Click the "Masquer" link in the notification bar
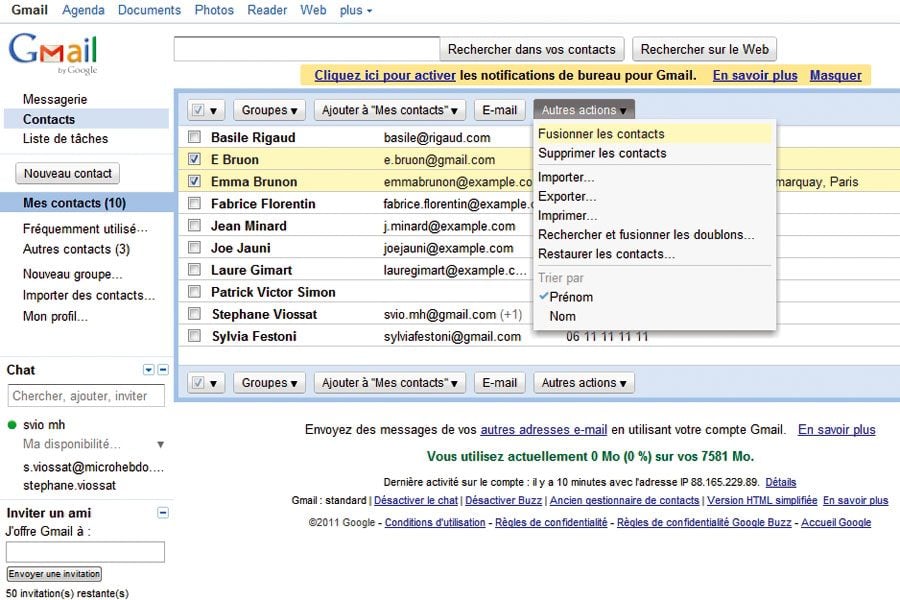 pos(835,75)
